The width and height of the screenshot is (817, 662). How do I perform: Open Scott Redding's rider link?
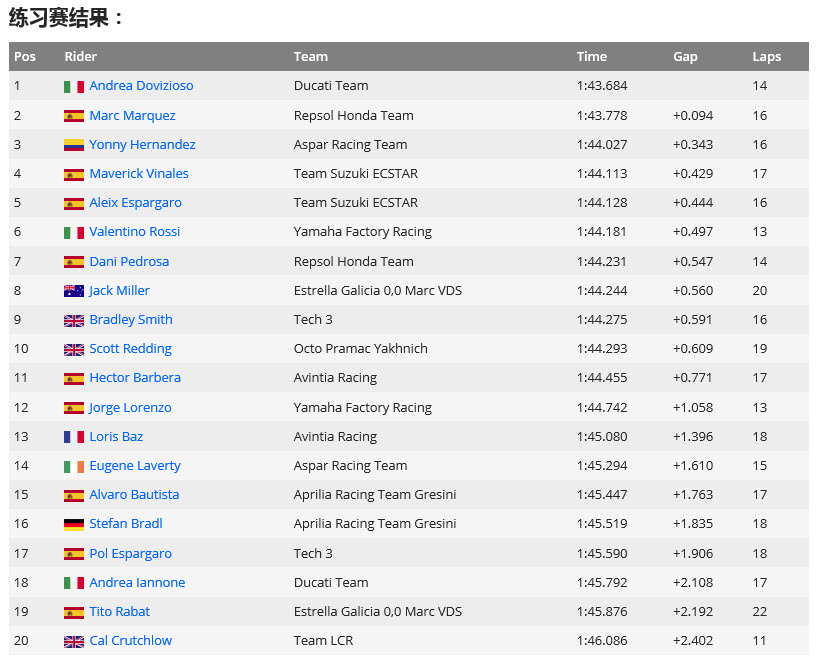pyautogui.click(x=130, y=349)
